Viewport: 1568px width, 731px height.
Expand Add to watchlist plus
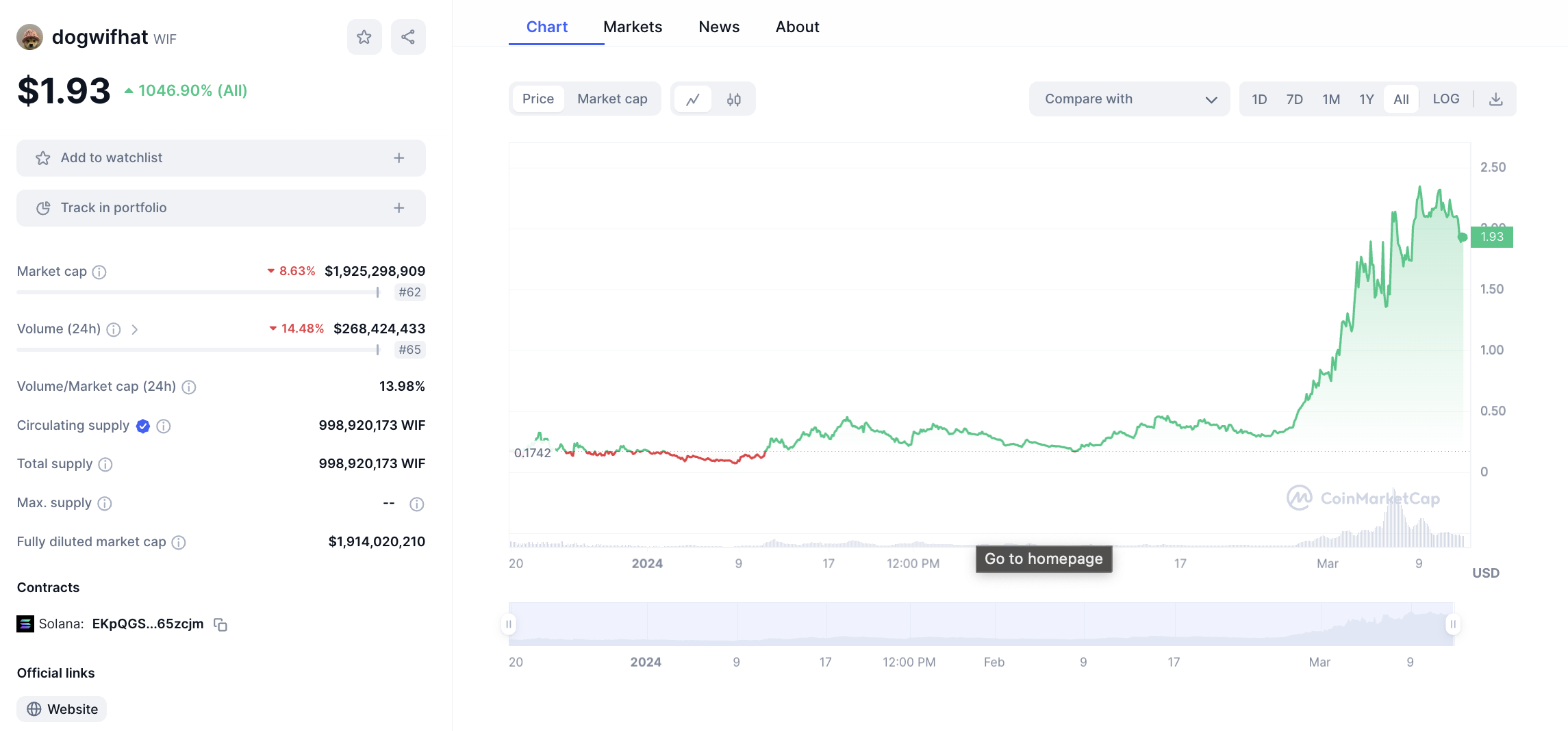pos(399,158)
